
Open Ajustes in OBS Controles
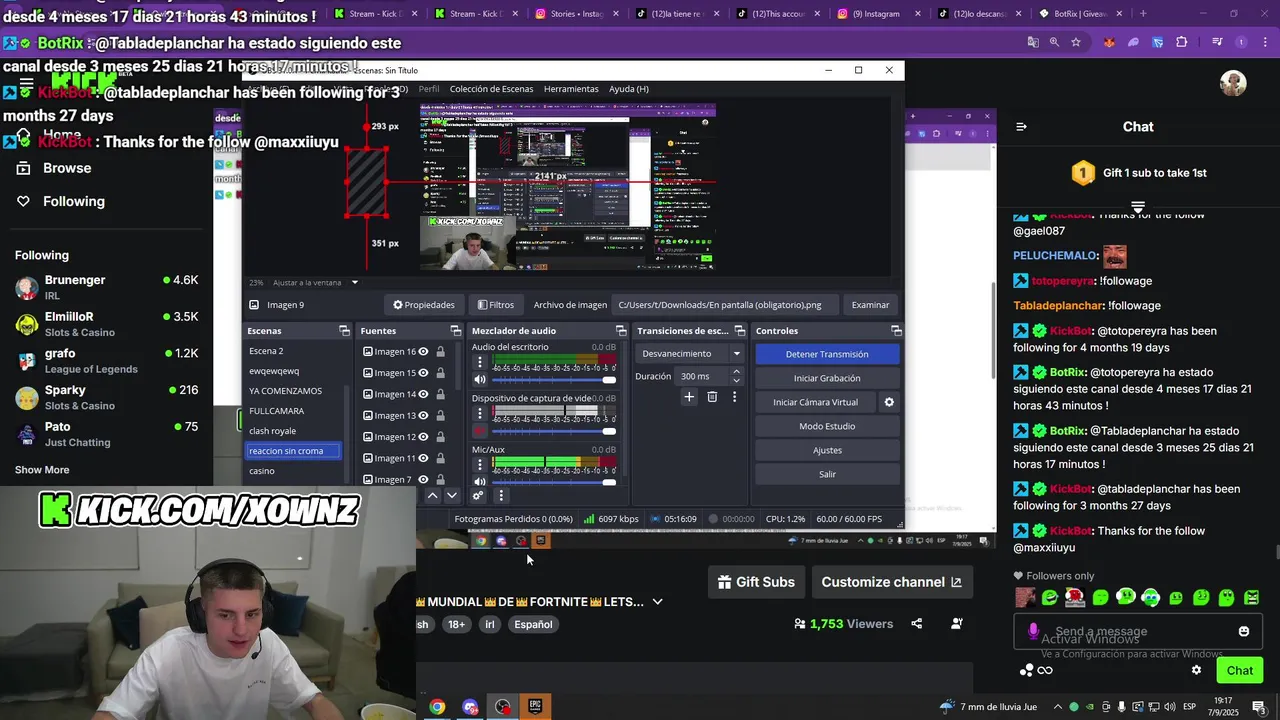tap(827, 450)
